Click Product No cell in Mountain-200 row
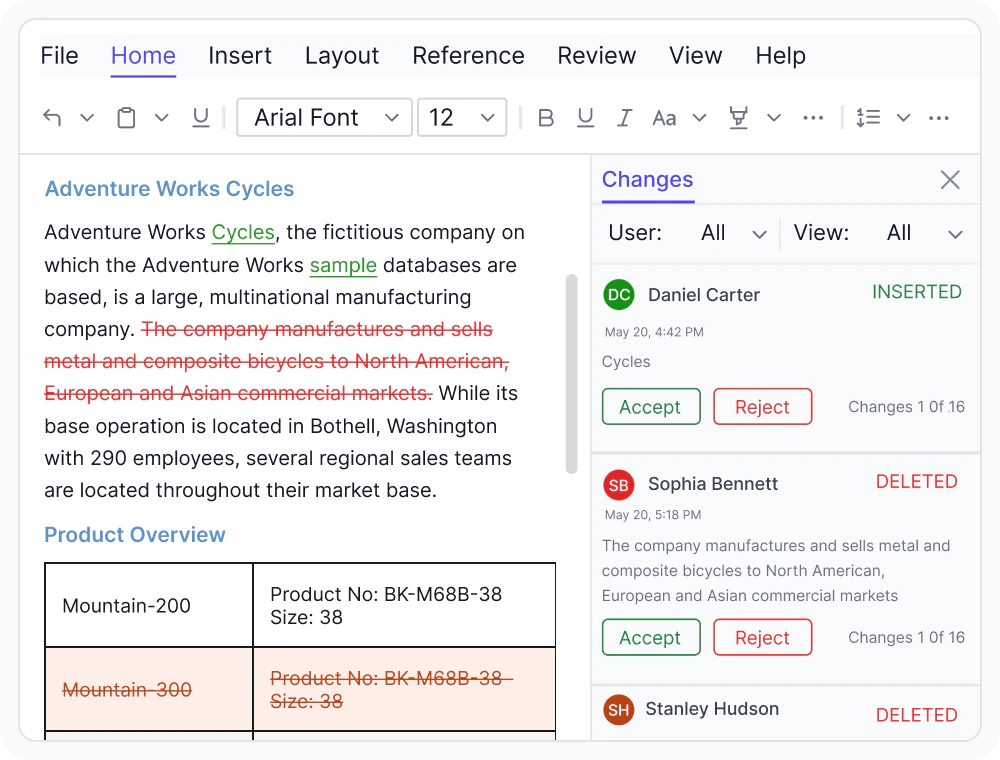 click(x=404, y=605)
